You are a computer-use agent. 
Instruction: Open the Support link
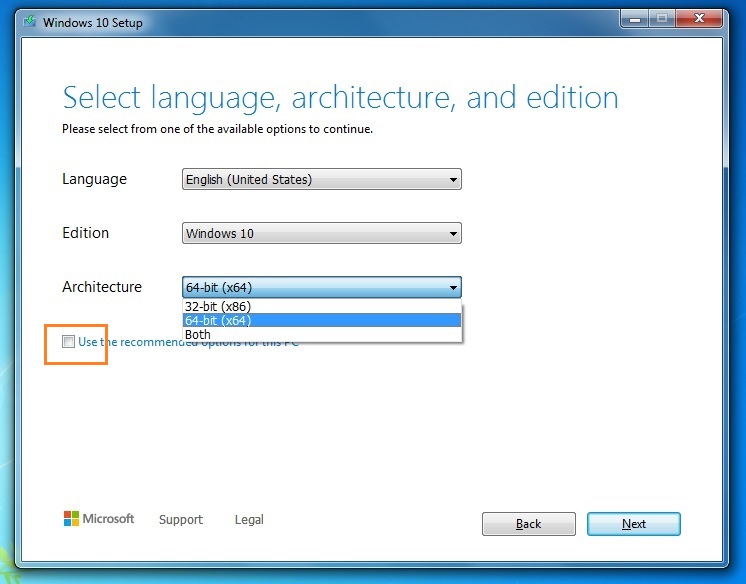[x=181, y=519]
